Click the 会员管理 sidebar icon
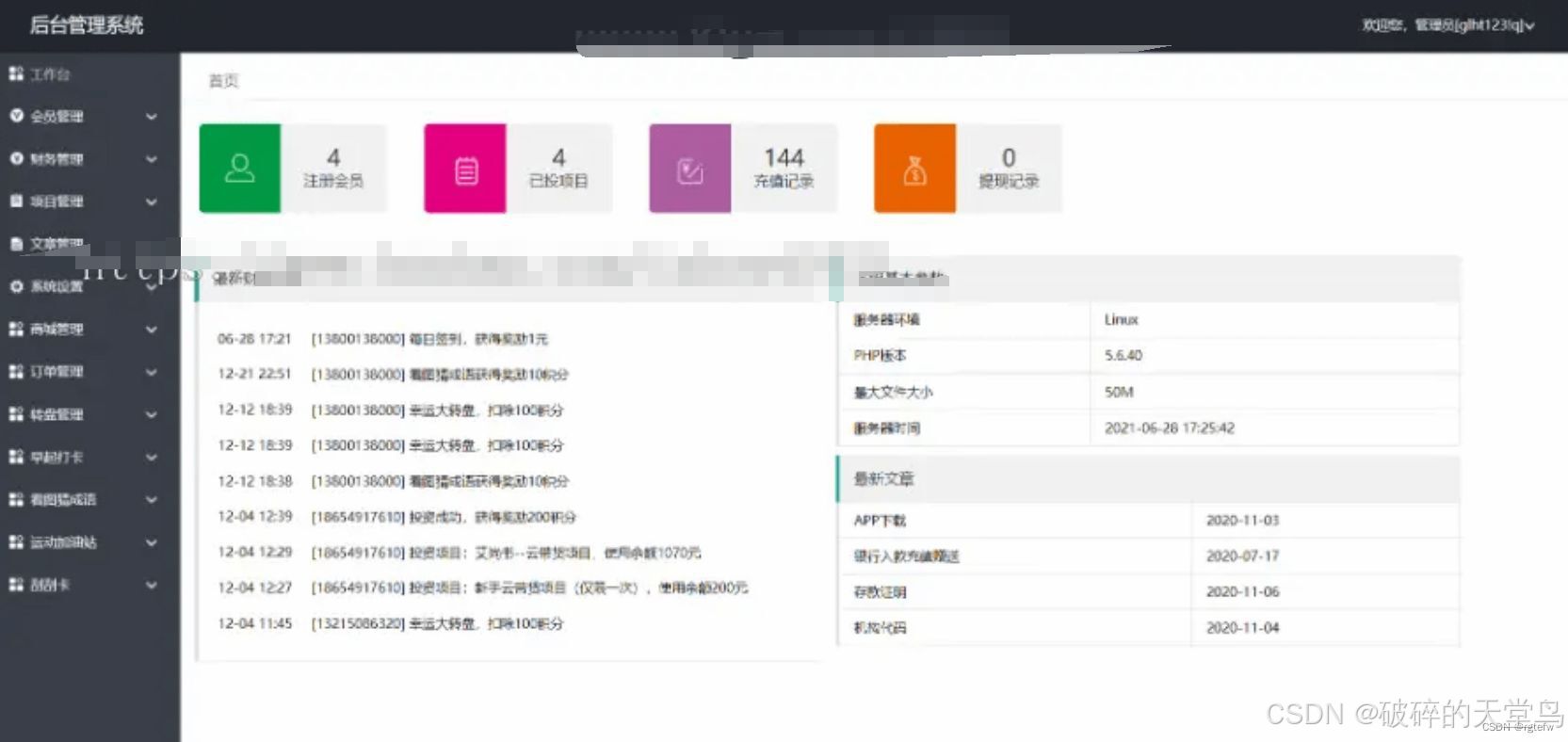Viewport: 1568px width, 742px height. 16,116
